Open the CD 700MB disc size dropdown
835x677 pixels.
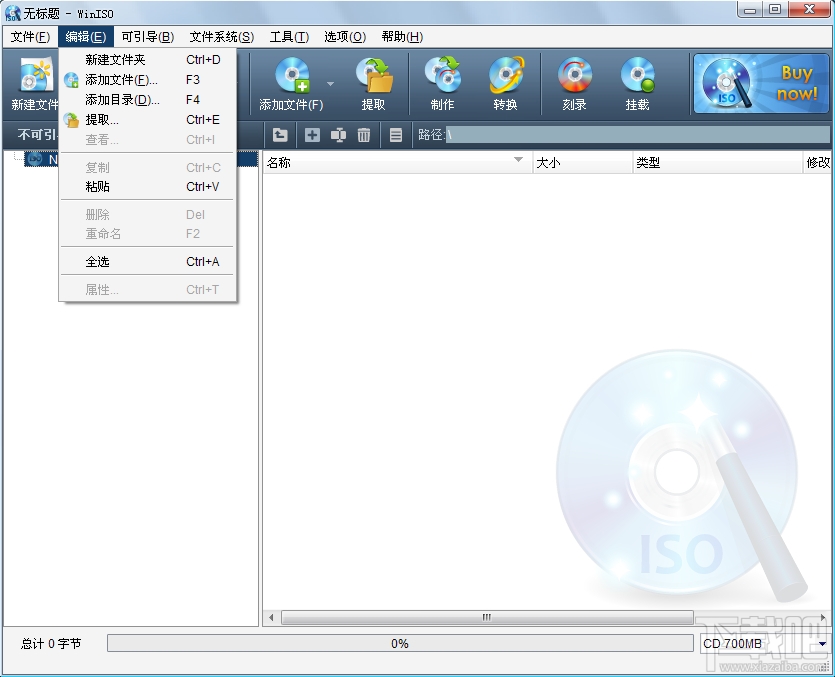pos(823,643)
